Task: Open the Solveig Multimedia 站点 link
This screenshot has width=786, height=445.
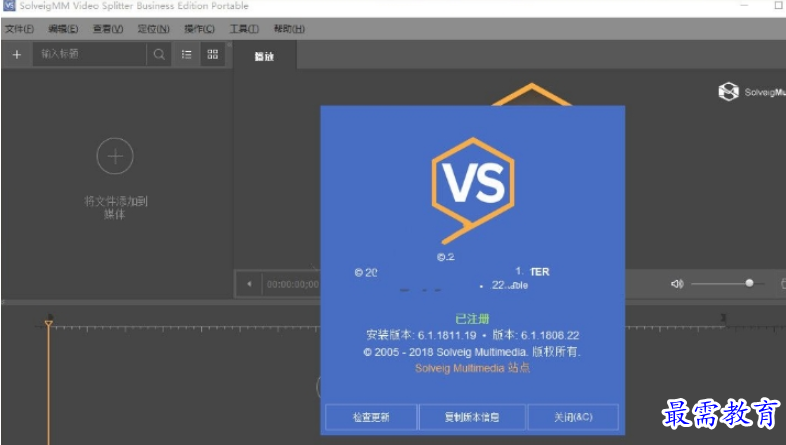Action: [472, 368]
